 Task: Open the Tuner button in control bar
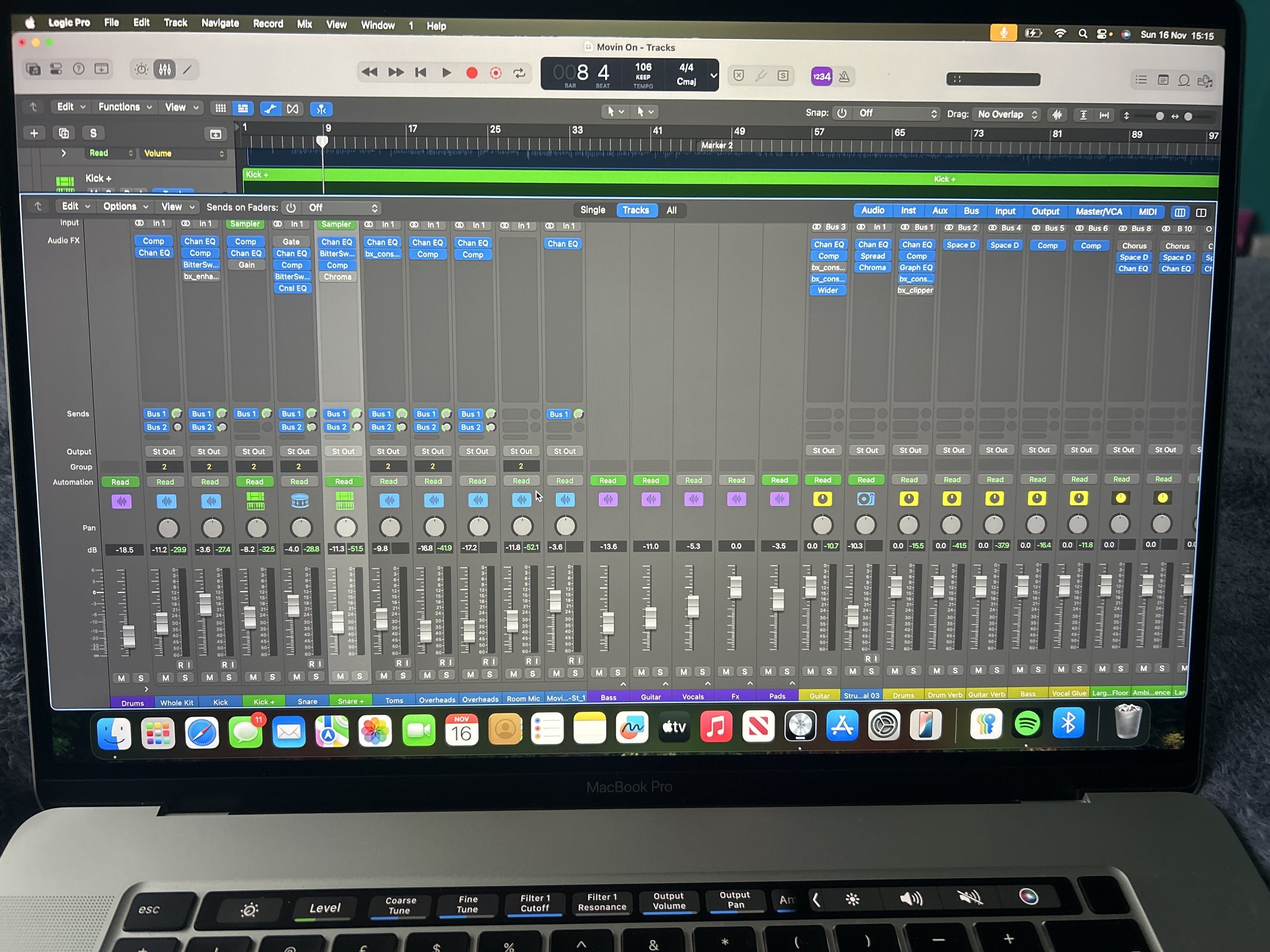coord(761,76)
